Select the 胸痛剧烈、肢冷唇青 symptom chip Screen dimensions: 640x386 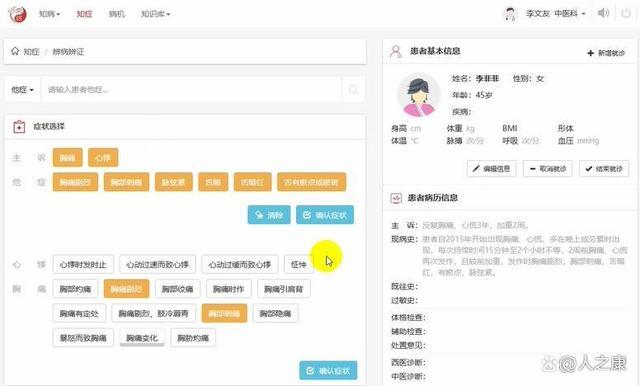coord(153,313)
